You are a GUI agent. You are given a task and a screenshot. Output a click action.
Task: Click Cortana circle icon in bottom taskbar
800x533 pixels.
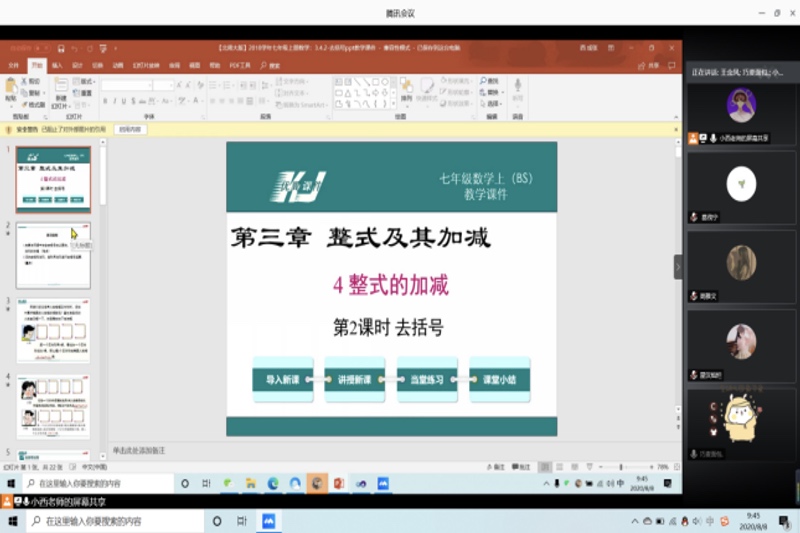217,521
